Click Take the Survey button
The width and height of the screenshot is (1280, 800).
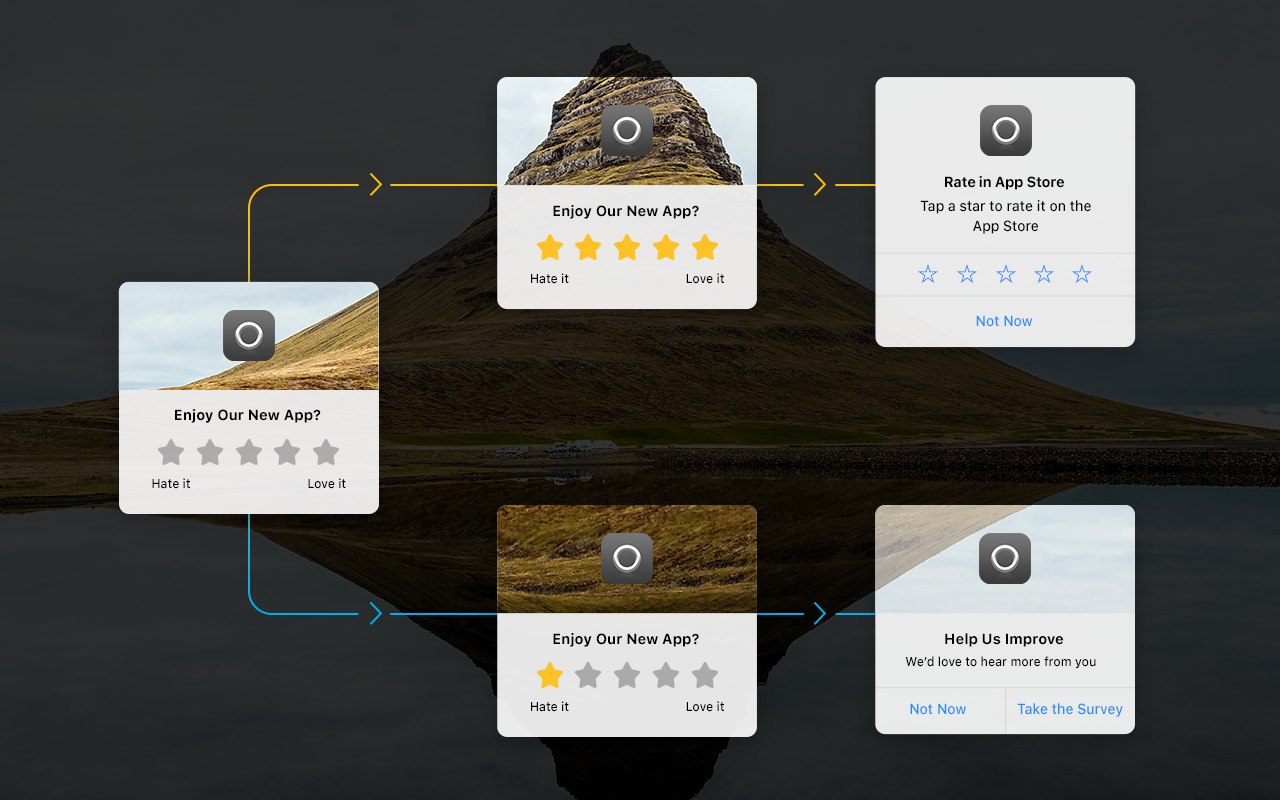point(1069,709)
